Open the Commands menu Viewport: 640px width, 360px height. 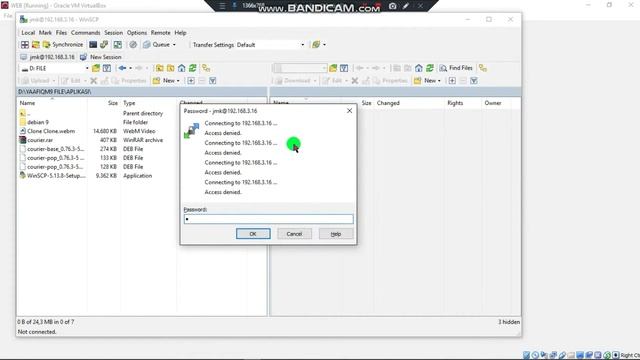tap(85, 33)
